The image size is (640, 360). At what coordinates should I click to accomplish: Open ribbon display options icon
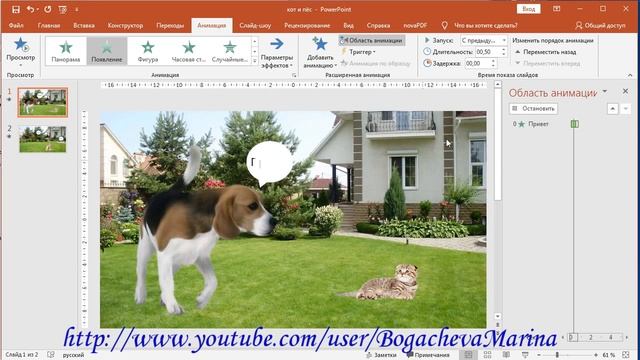(x=556, y=9)
